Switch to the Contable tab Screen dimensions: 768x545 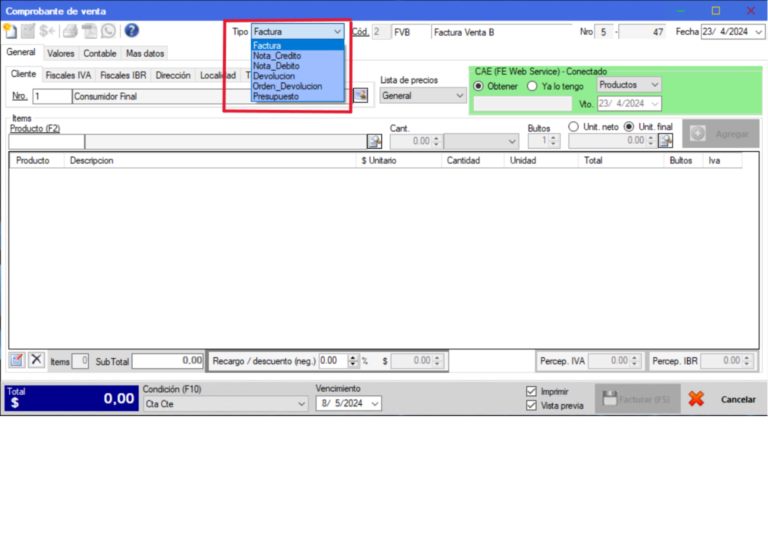pos(99,53)
